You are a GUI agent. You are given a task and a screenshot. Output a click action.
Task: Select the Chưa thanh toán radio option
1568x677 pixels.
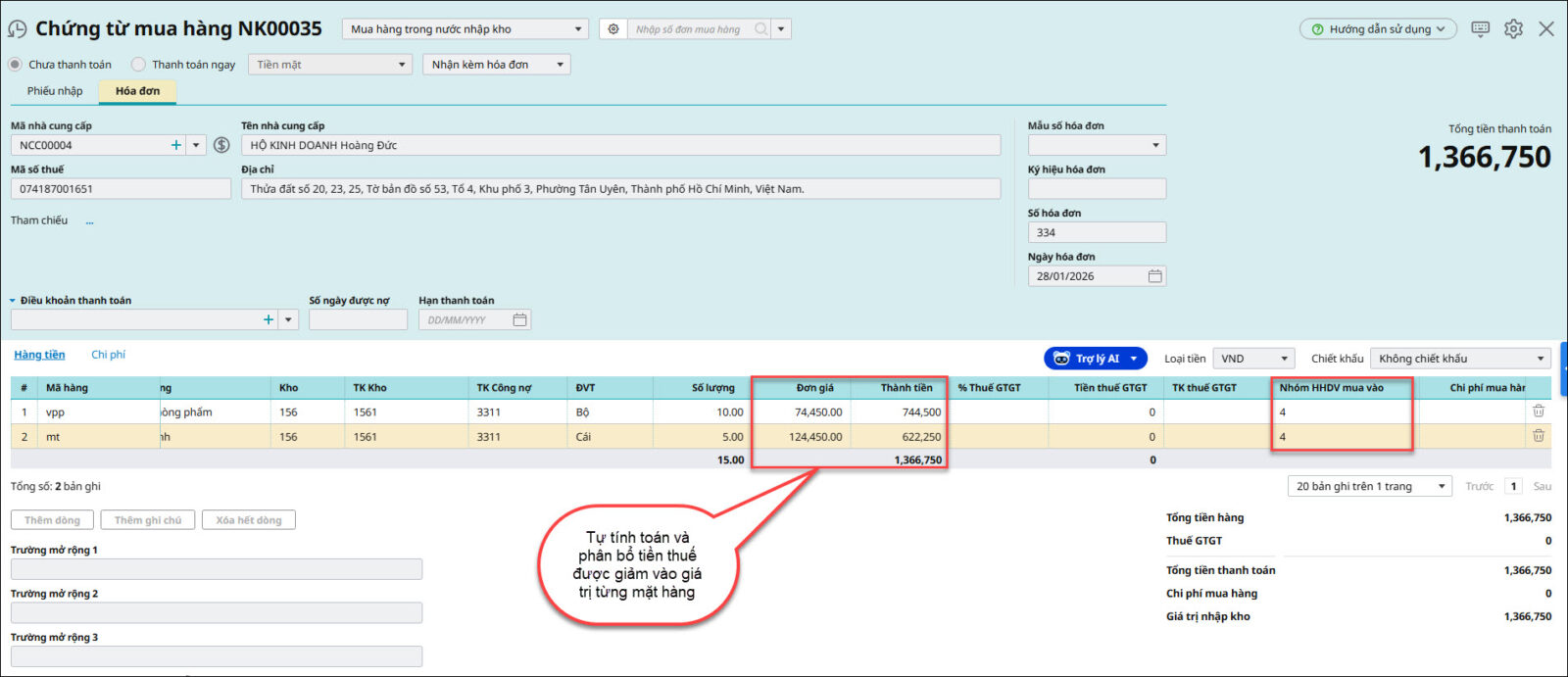(16, 65)
